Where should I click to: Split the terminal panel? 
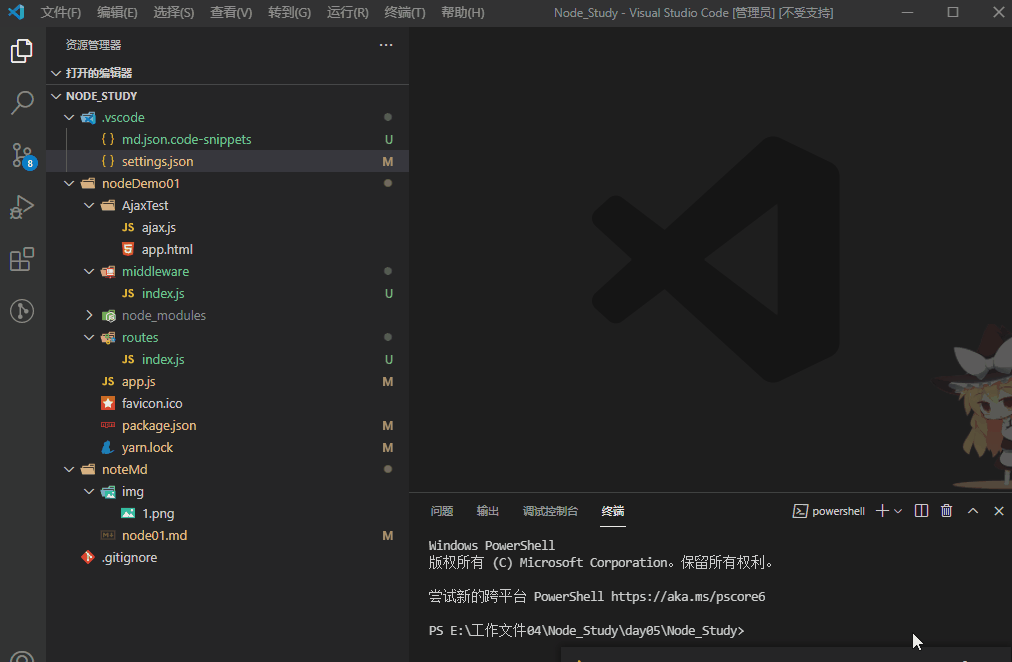click(922, 511)
